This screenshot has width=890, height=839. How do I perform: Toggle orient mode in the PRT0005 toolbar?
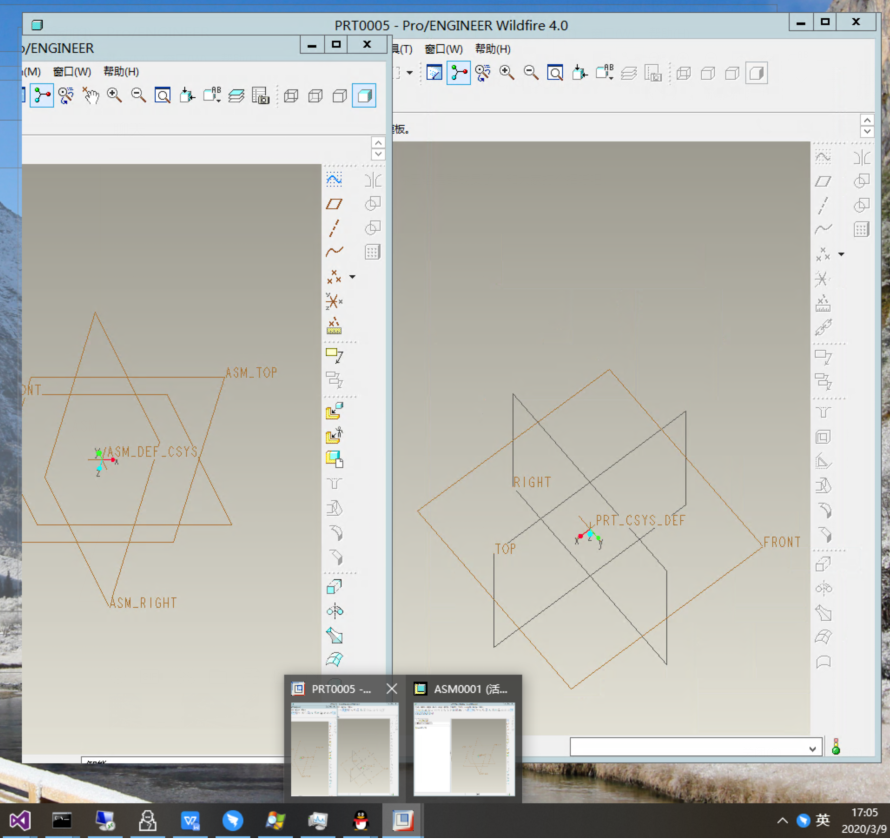point(482,73)
